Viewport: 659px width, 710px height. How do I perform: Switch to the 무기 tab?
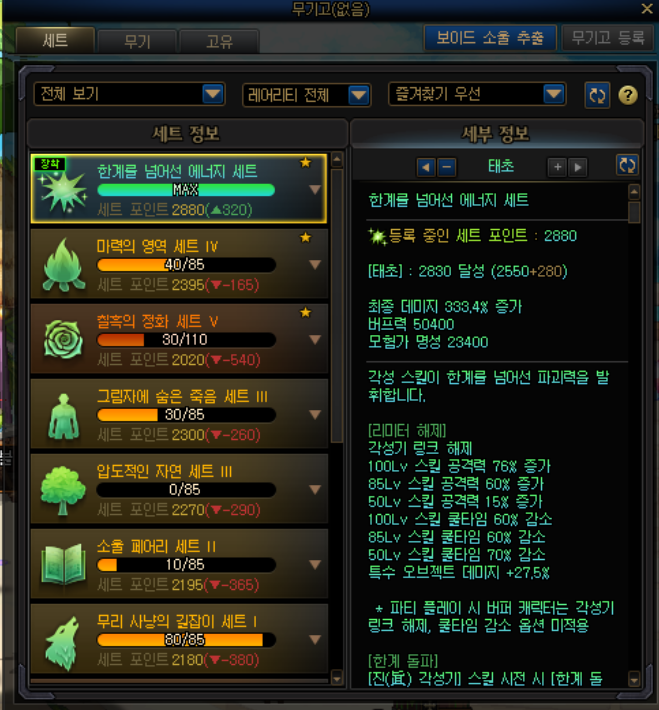click(x=137, y=42)
